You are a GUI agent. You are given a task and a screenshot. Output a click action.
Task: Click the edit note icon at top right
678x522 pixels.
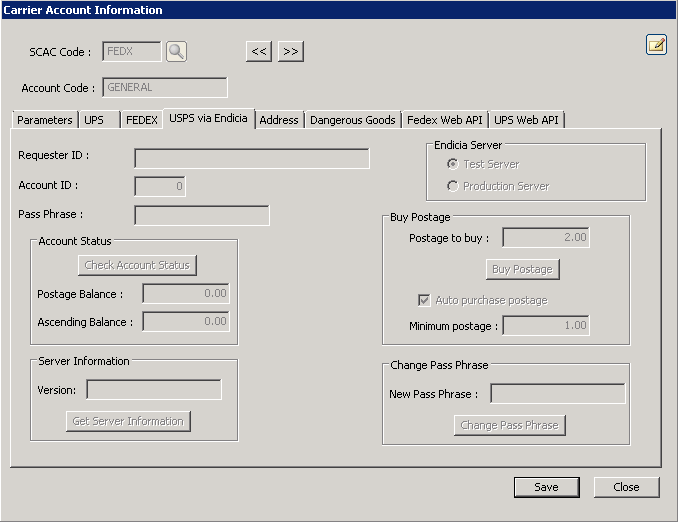656,44
